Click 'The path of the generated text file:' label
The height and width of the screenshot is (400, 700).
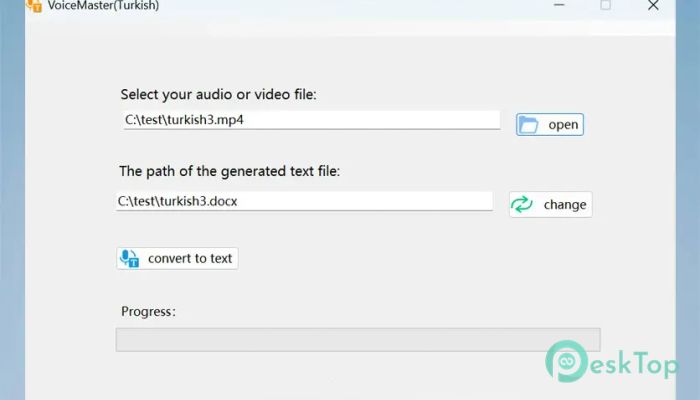point(229,171)
